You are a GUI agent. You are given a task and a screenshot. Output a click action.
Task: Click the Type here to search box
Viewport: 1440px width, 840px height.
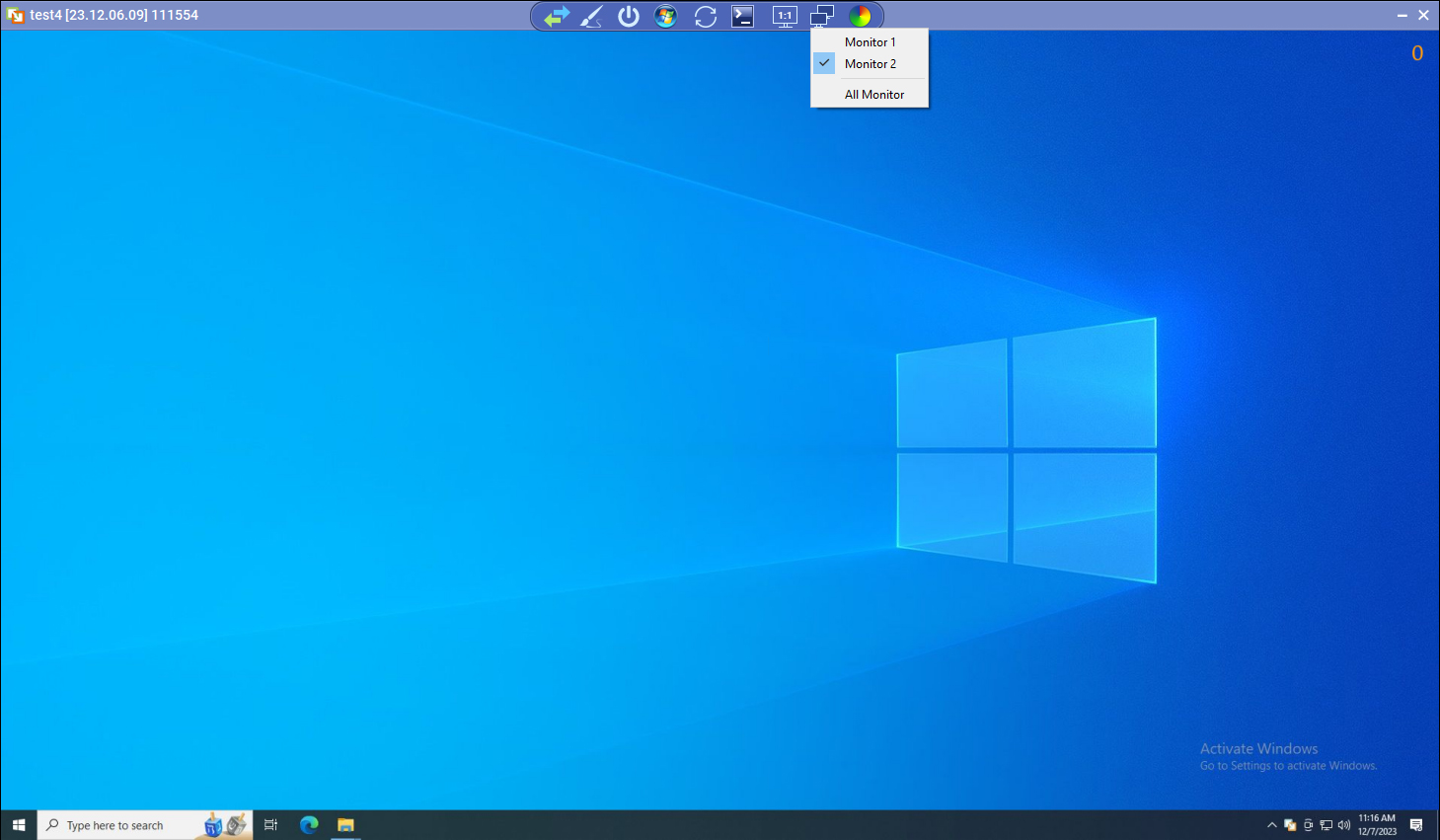(x=145, y=825)
